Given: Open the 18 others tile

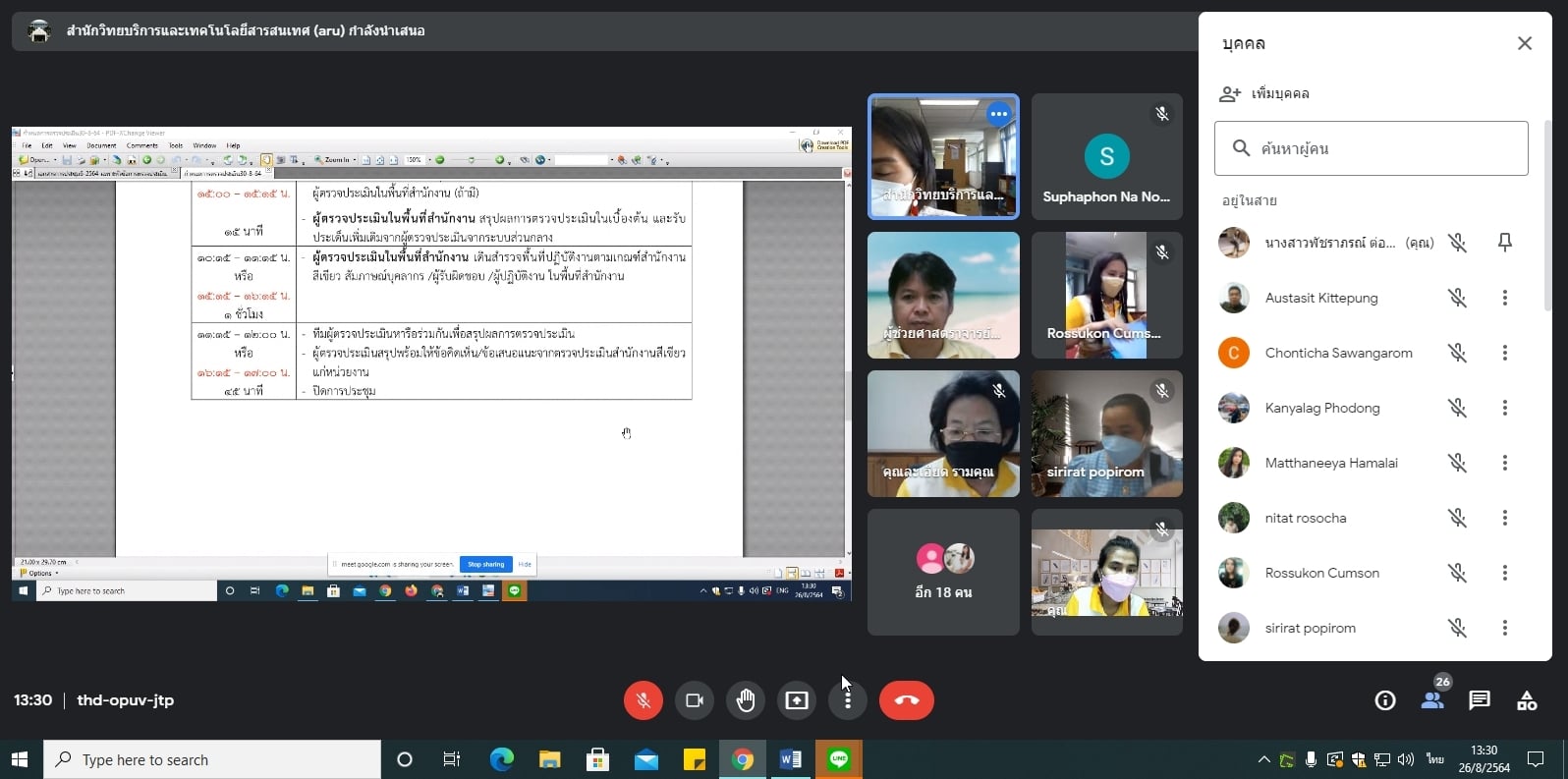Looking at the screenshot, I should pyautogui.click(x=943, y=572).
